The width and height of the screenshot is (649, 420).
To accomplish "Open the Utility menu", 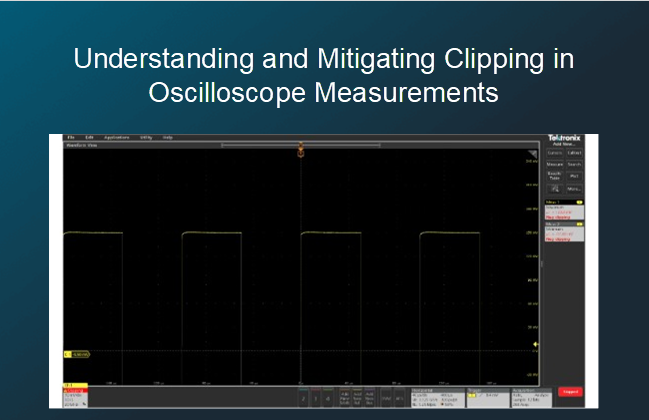I will pos(145,137).
